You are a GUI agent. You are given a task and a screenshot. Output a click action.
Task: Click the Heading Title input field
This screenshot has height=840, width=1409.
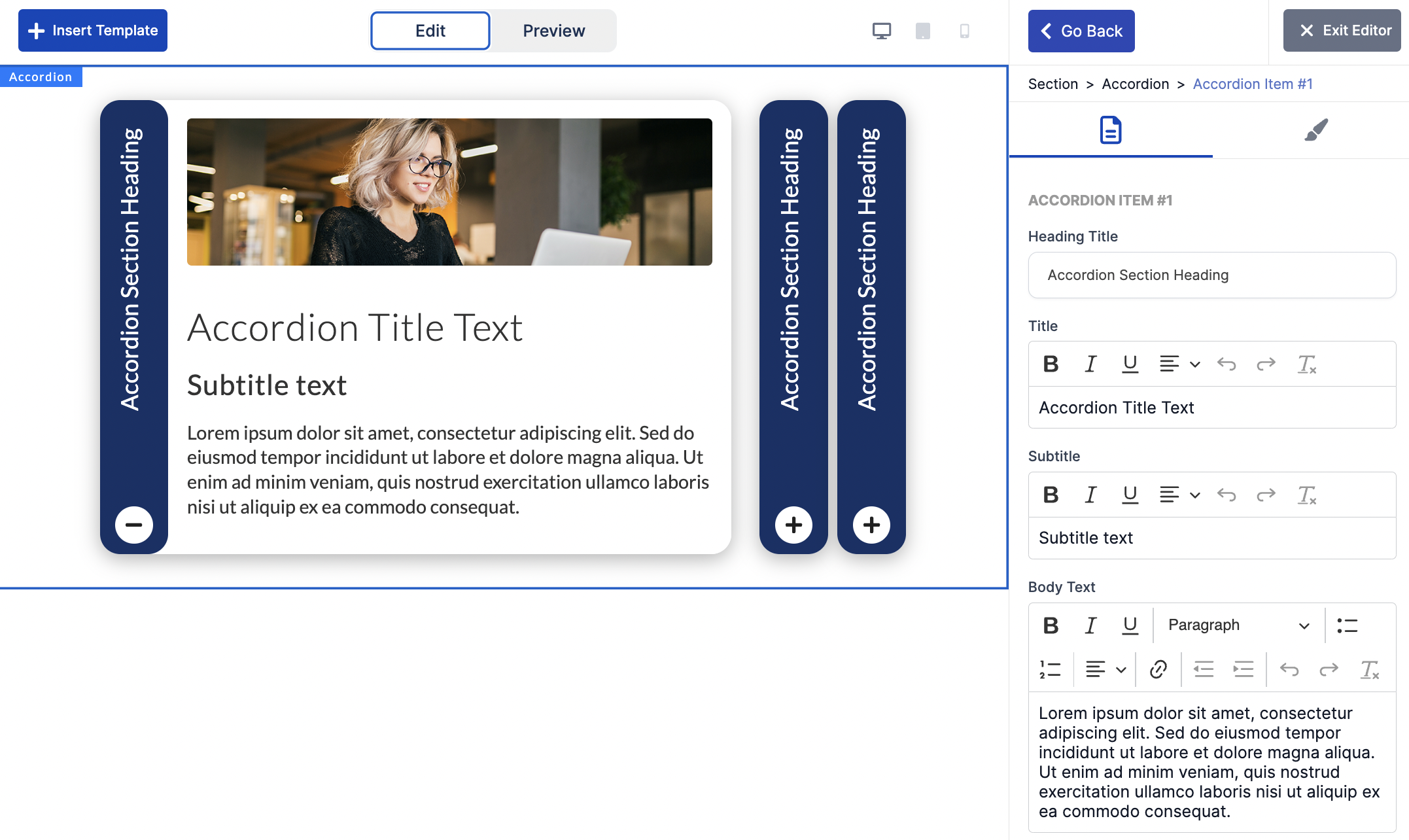pos(1211,275)
